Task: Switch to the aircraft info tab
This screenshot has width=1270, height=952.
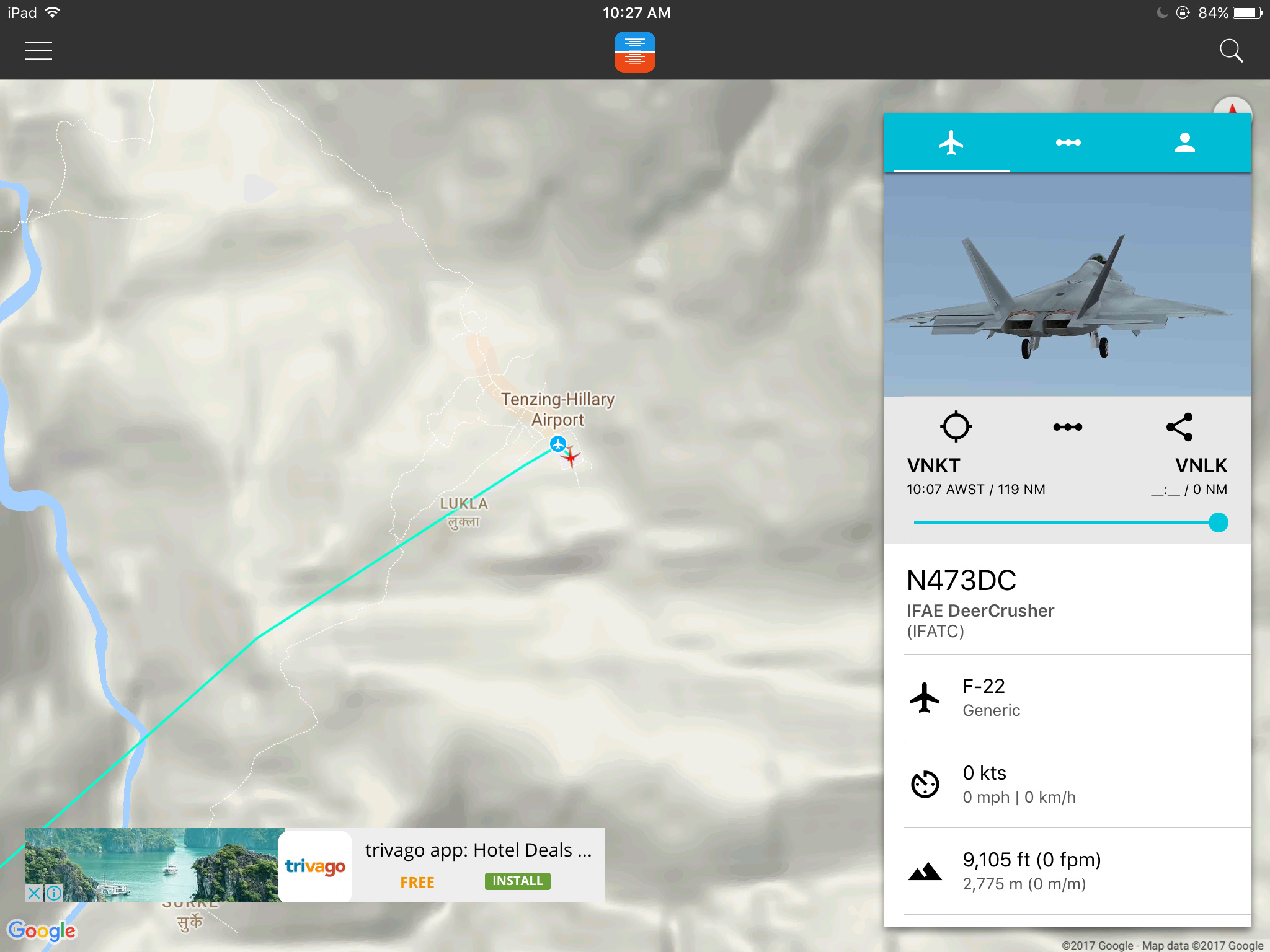Action: [x=951, y=143]
